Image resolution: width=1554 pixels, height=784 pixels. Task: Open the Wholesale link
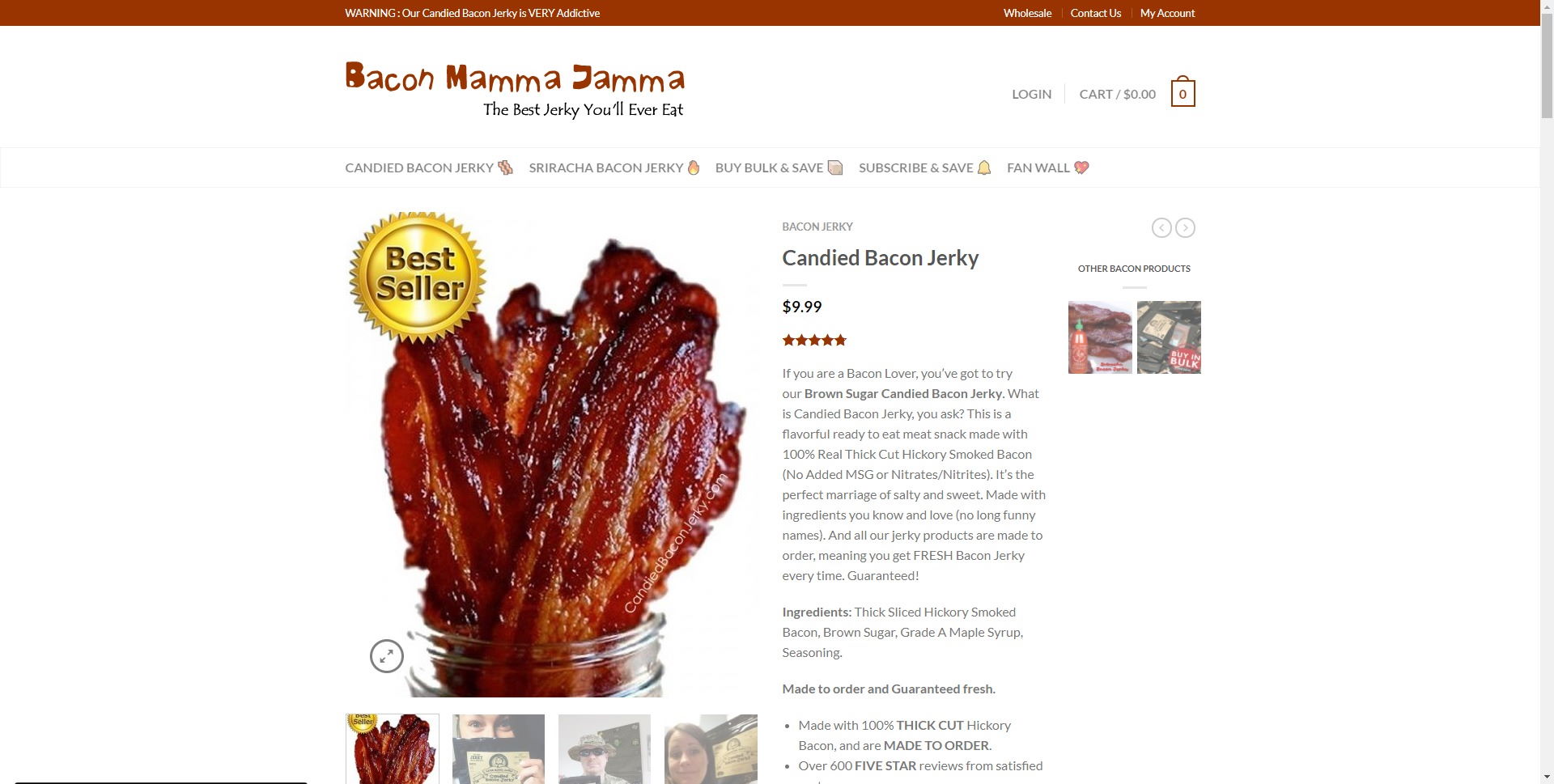[1027, 13]
